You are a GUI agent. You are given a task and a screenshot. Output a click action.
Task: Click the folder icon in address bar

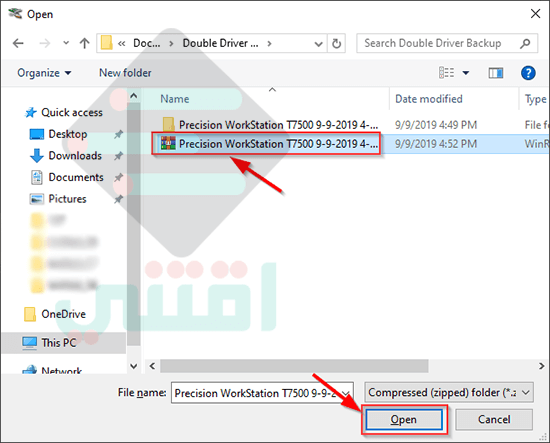(x=107, y=43)
